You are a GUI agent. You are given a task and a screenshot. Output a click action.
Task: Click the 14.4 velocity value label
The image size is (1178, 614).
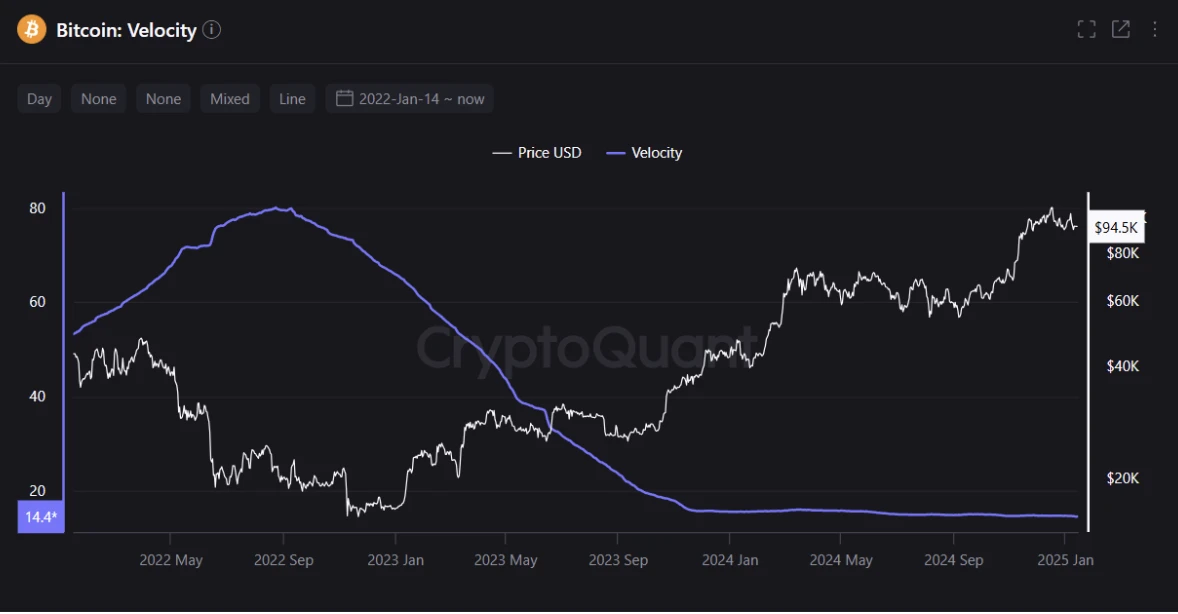(40, 517)
